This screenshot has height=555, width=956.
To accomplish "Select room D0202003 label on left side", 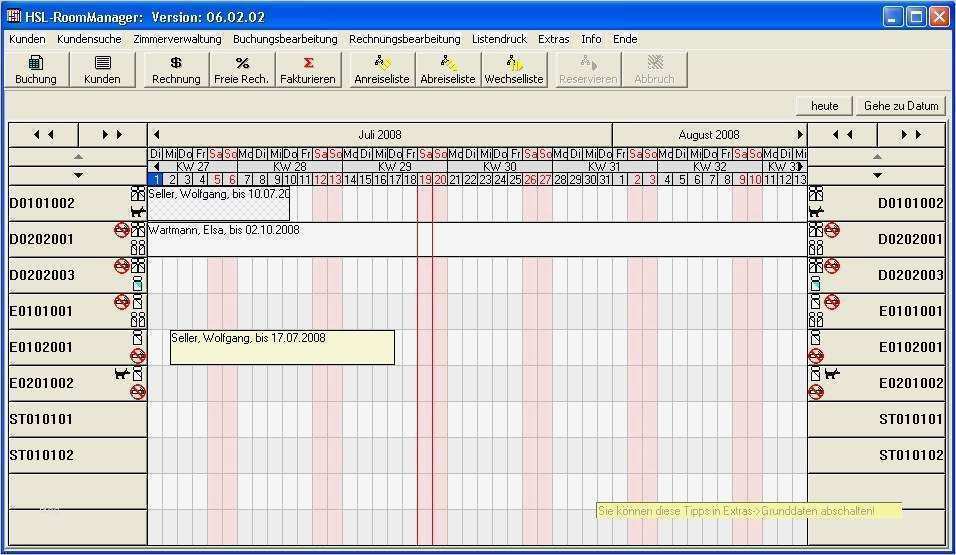I will point(42,275).
